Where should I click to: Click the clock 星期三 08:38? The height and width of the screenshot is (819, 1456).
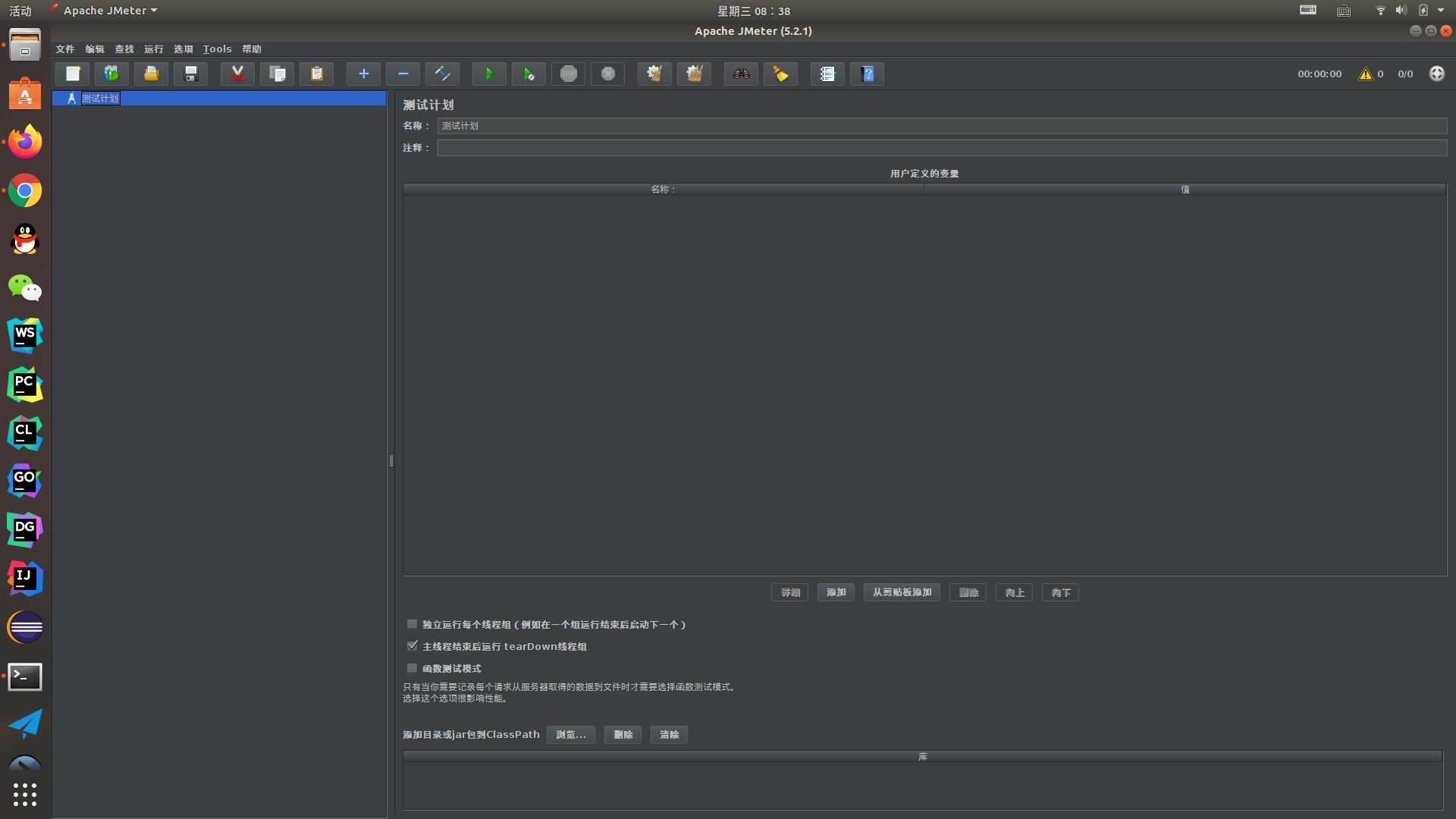point(754,11)
